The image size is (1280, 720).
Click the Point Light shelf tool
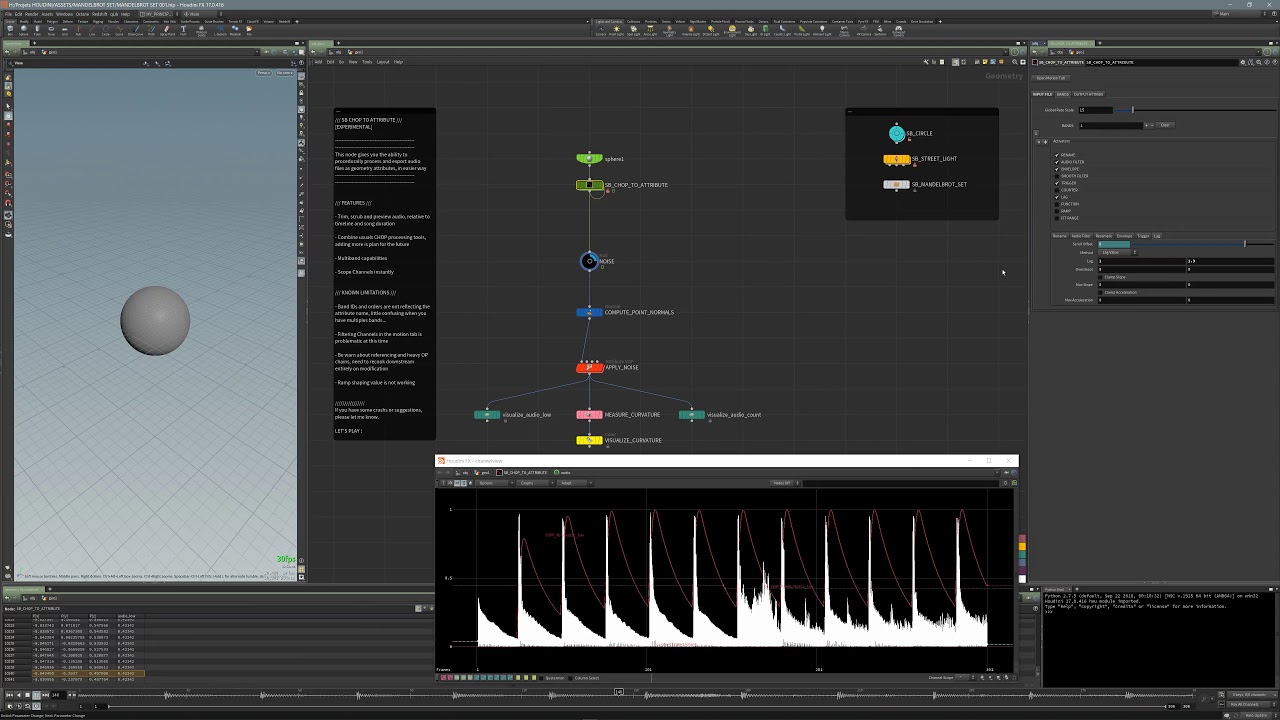coord(616,29)
